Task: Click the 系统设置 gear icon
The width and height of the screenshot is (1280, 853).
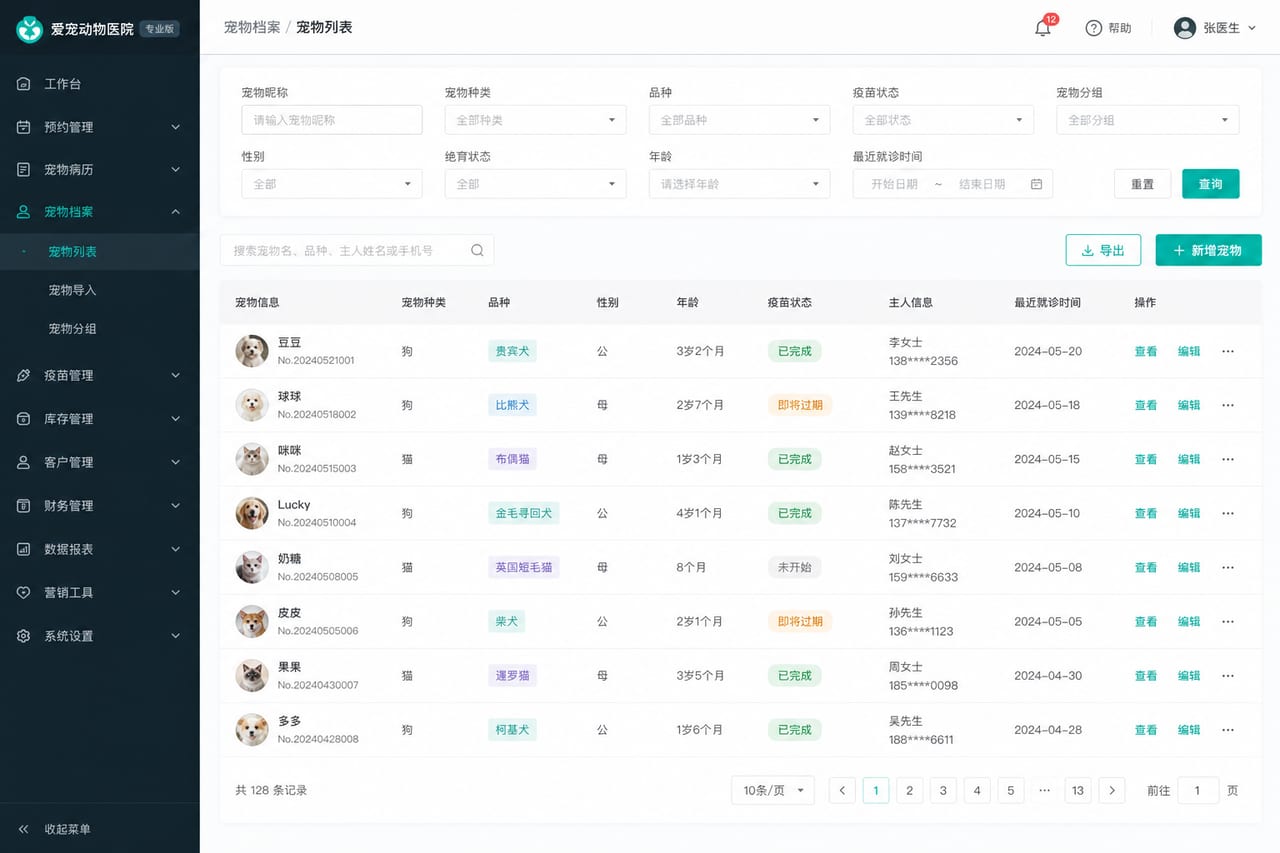Action: (x=24, y=636)
